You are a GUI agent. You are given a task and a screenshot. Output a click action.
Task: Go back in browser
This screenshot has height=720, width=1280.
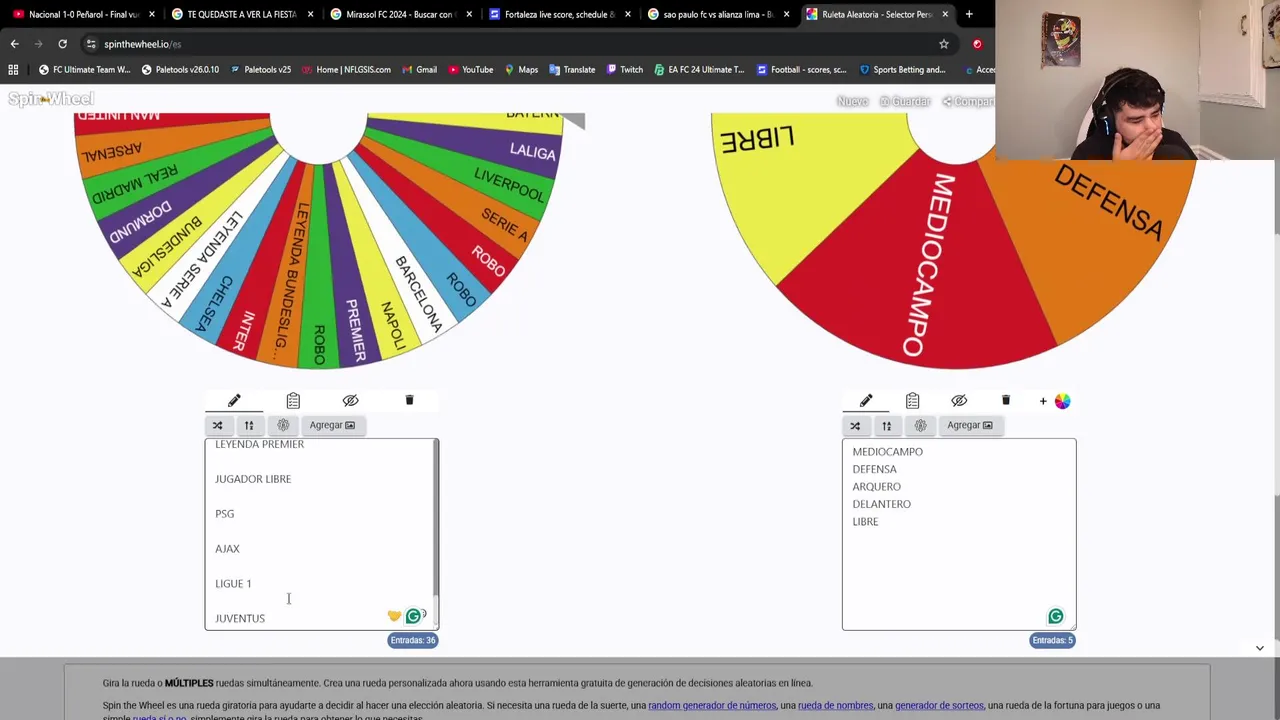[x=15, y=44]
